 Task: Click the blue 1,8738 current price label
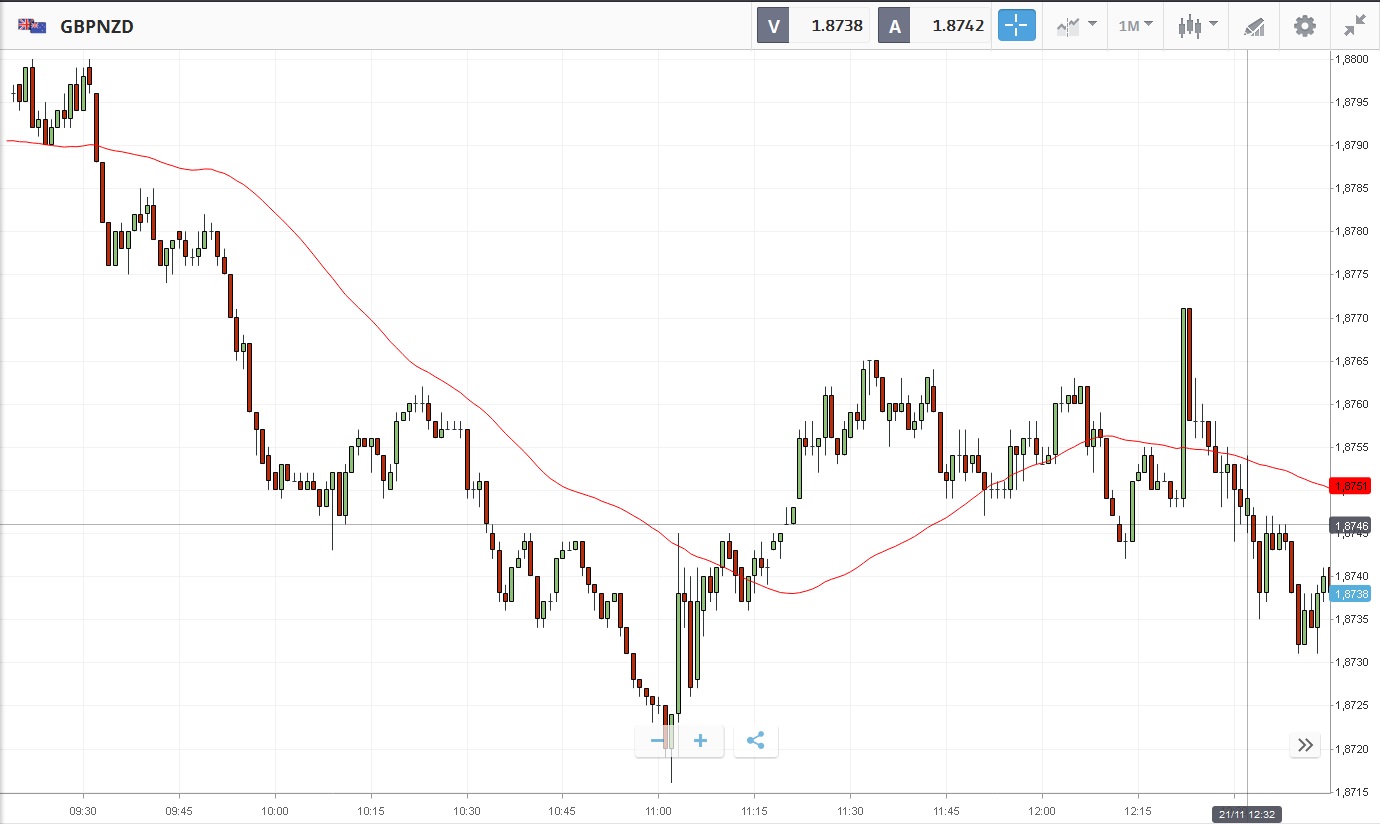coord(1350,594)
